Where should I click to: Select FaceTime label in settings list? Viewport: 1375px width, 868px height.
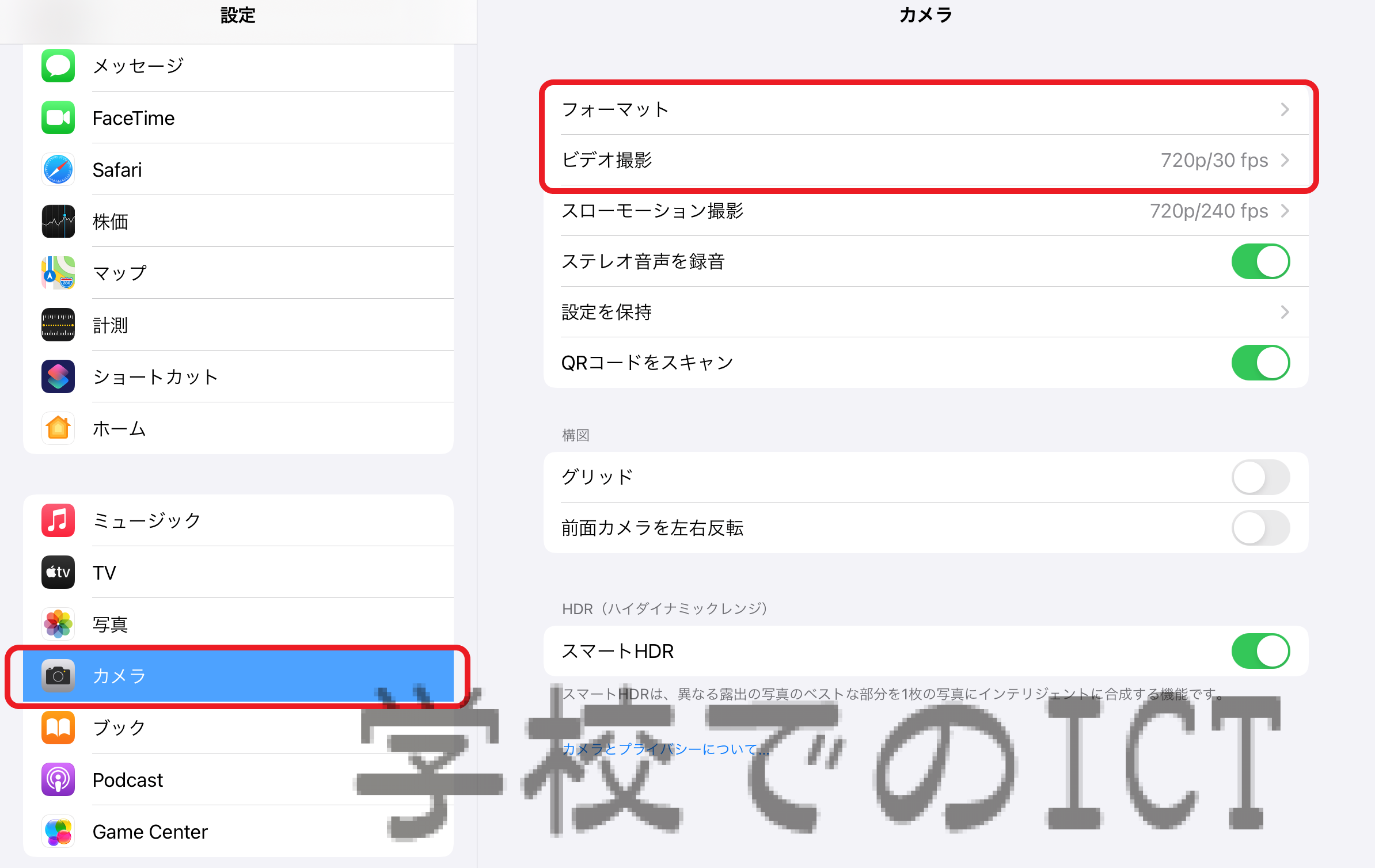click(134, 118)
